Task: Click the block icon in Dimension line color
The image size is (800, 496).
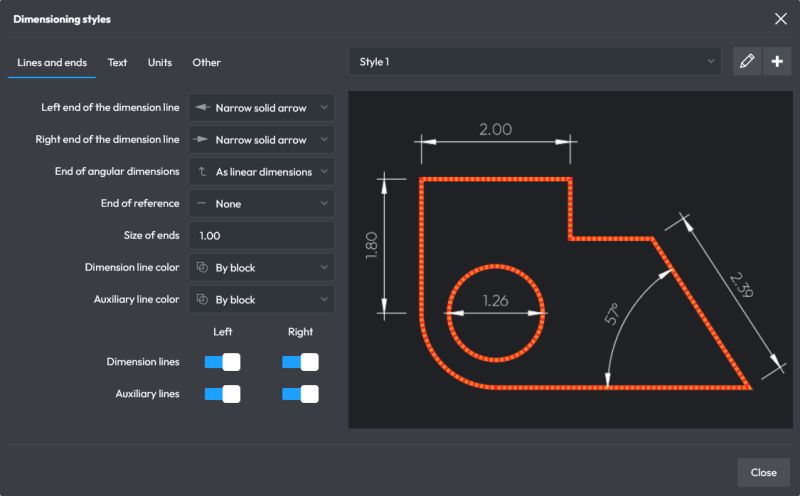Action: [x=202, y=267]
